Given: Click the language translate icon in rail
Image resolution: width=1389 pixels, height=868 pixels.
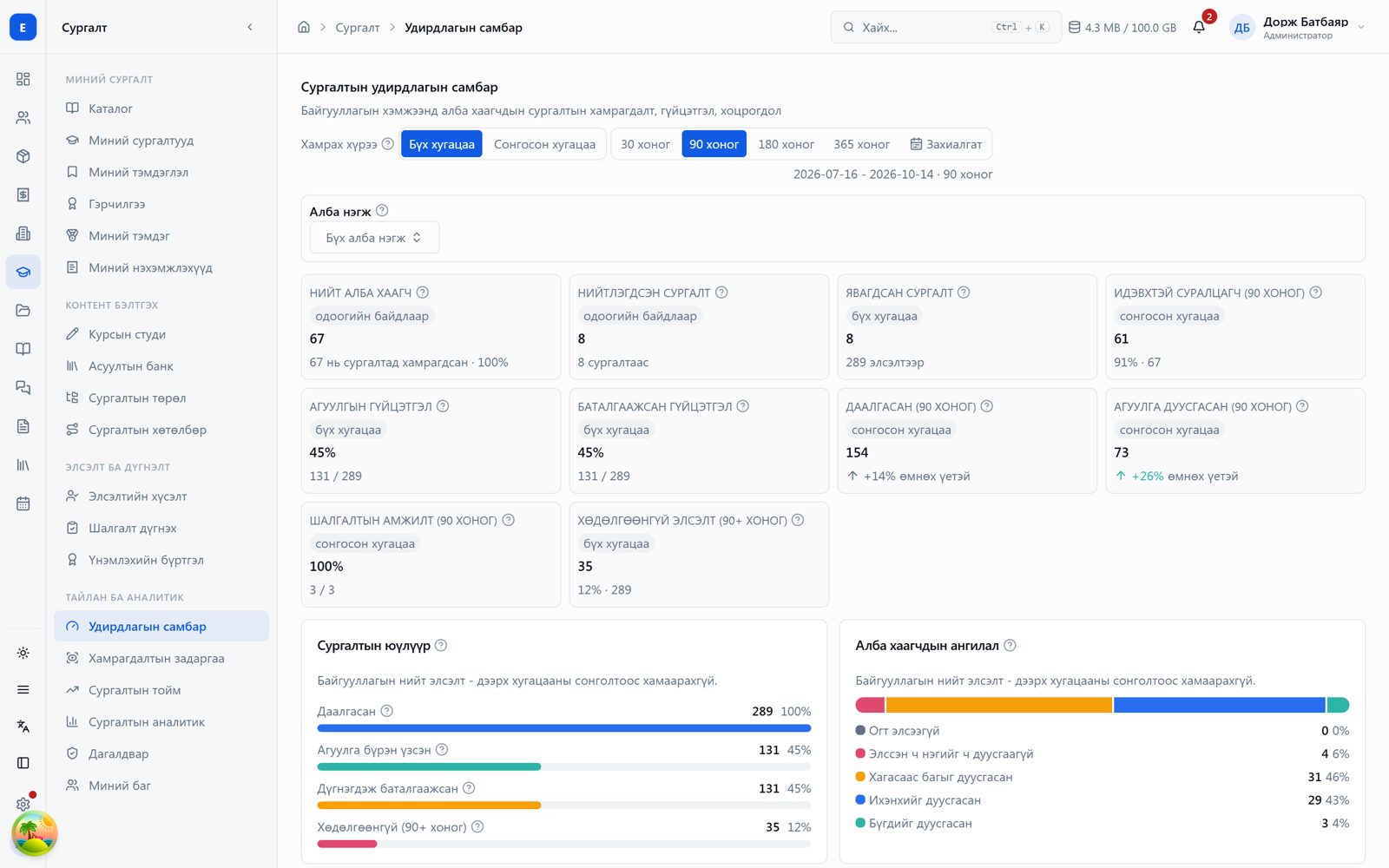Looking at the screenshot, I should 23,726.
